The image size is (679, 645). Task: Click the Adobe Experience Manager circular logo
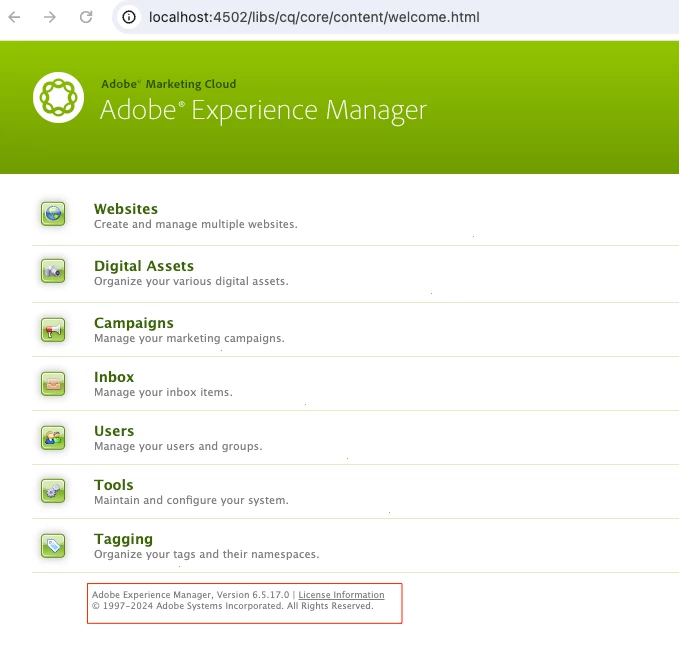coord(58,97)
